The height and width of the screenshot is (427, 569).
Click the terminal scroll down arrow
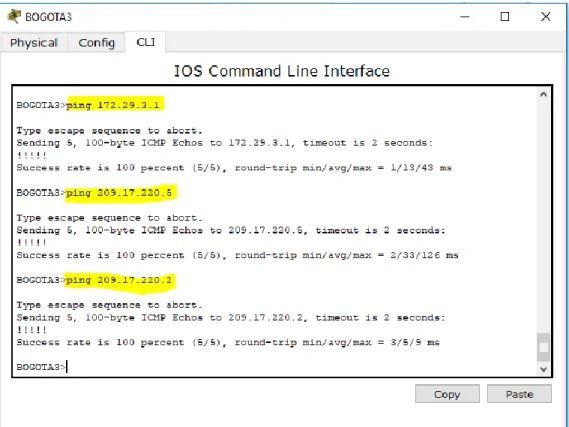click(543, 369)
